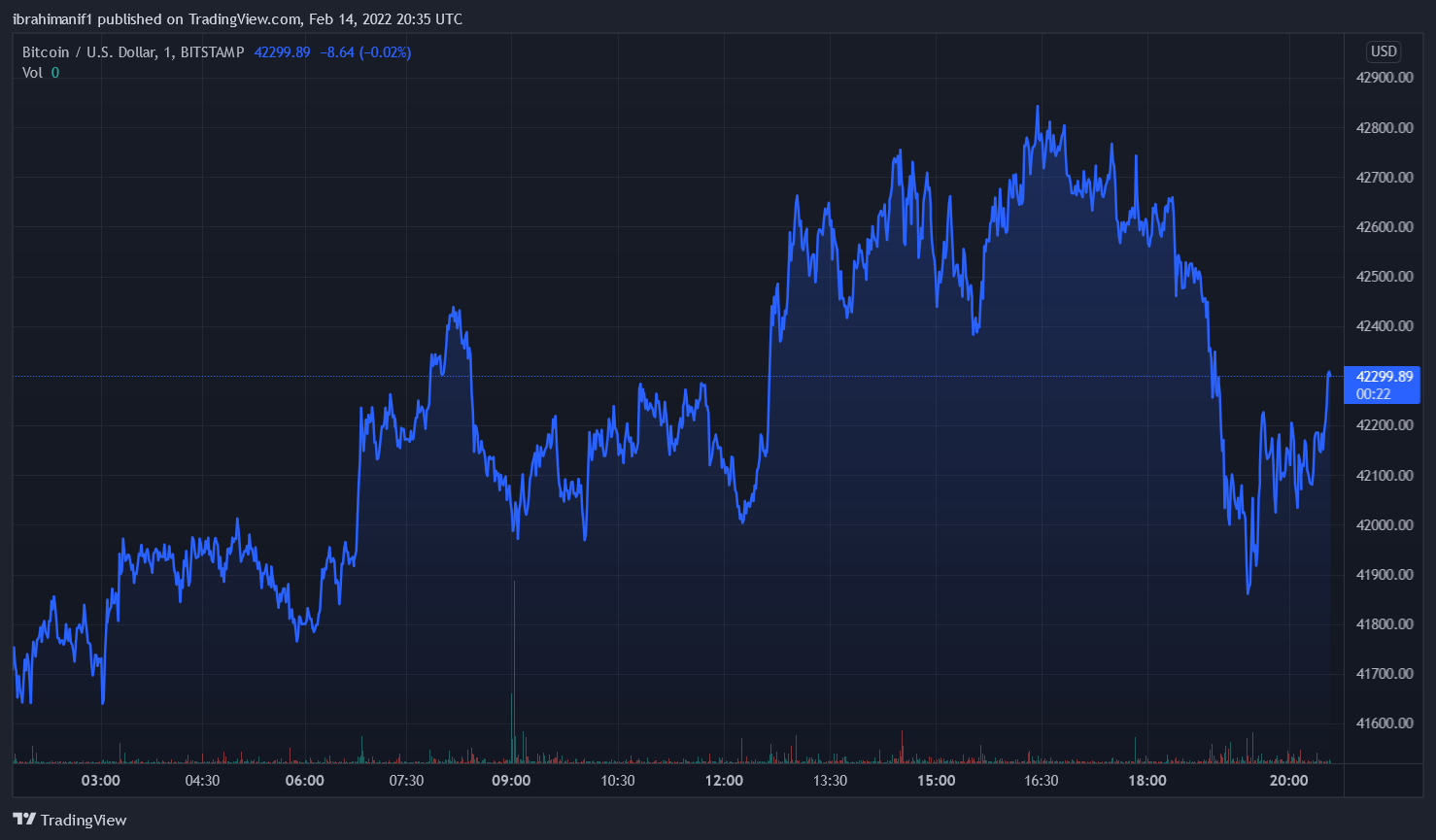Viewport: 1436px width, 840px height.
Task: Click the 42500.00 price axis label
Action: 1384,277
